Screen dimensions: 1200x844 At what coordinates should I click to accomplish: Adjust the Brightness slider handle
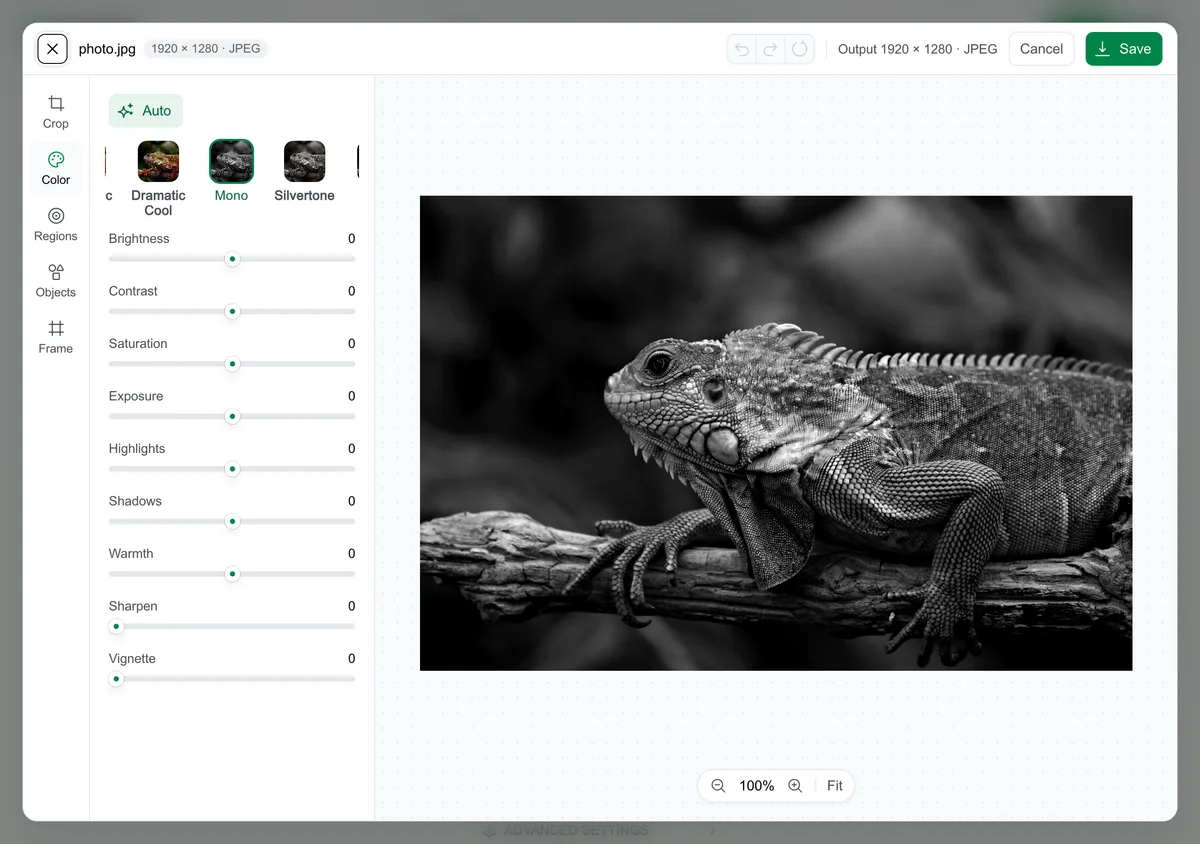click(x=232, y=259)
